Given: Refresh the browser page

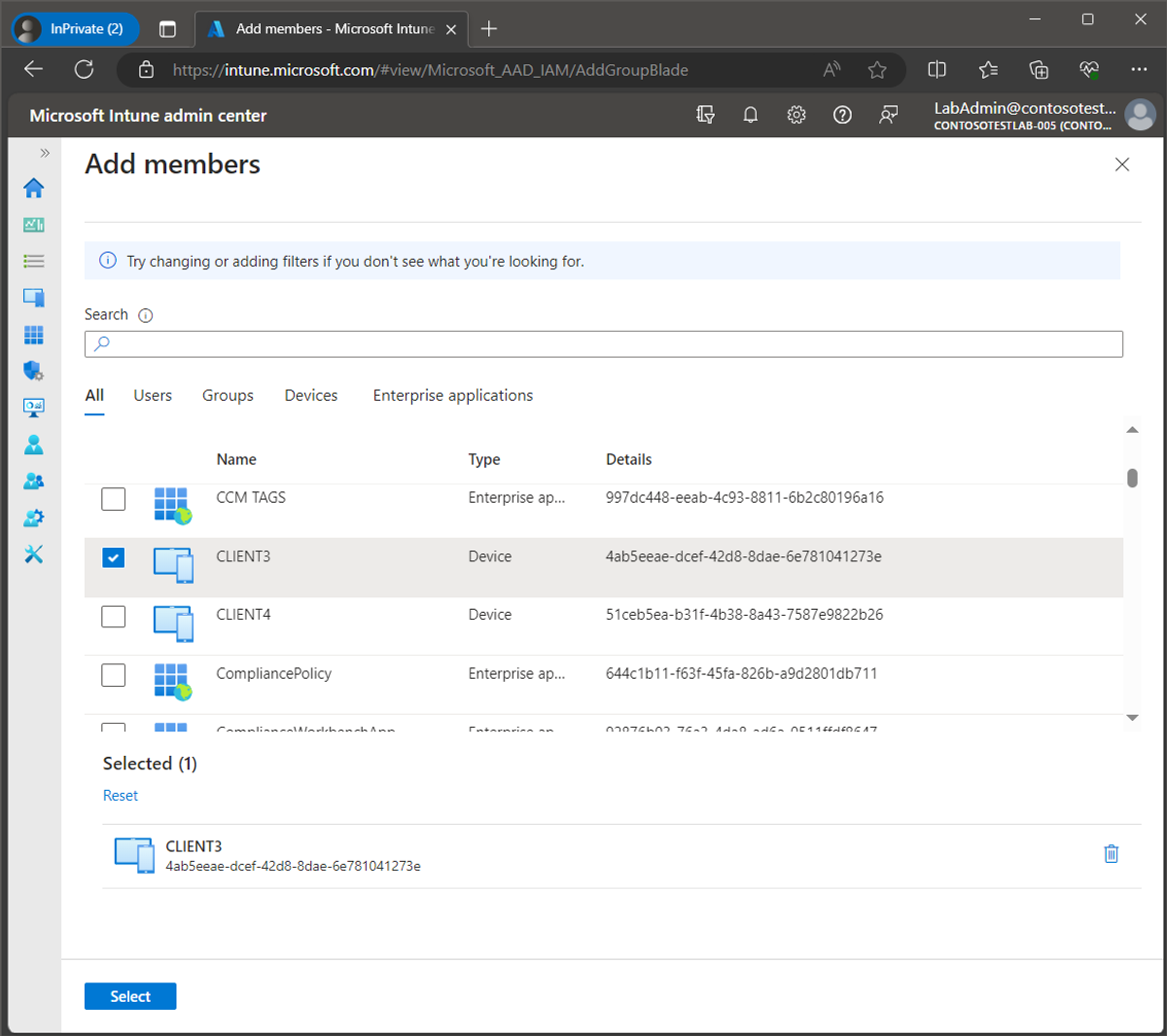Looking at the screenshot, I should [85, 69].
